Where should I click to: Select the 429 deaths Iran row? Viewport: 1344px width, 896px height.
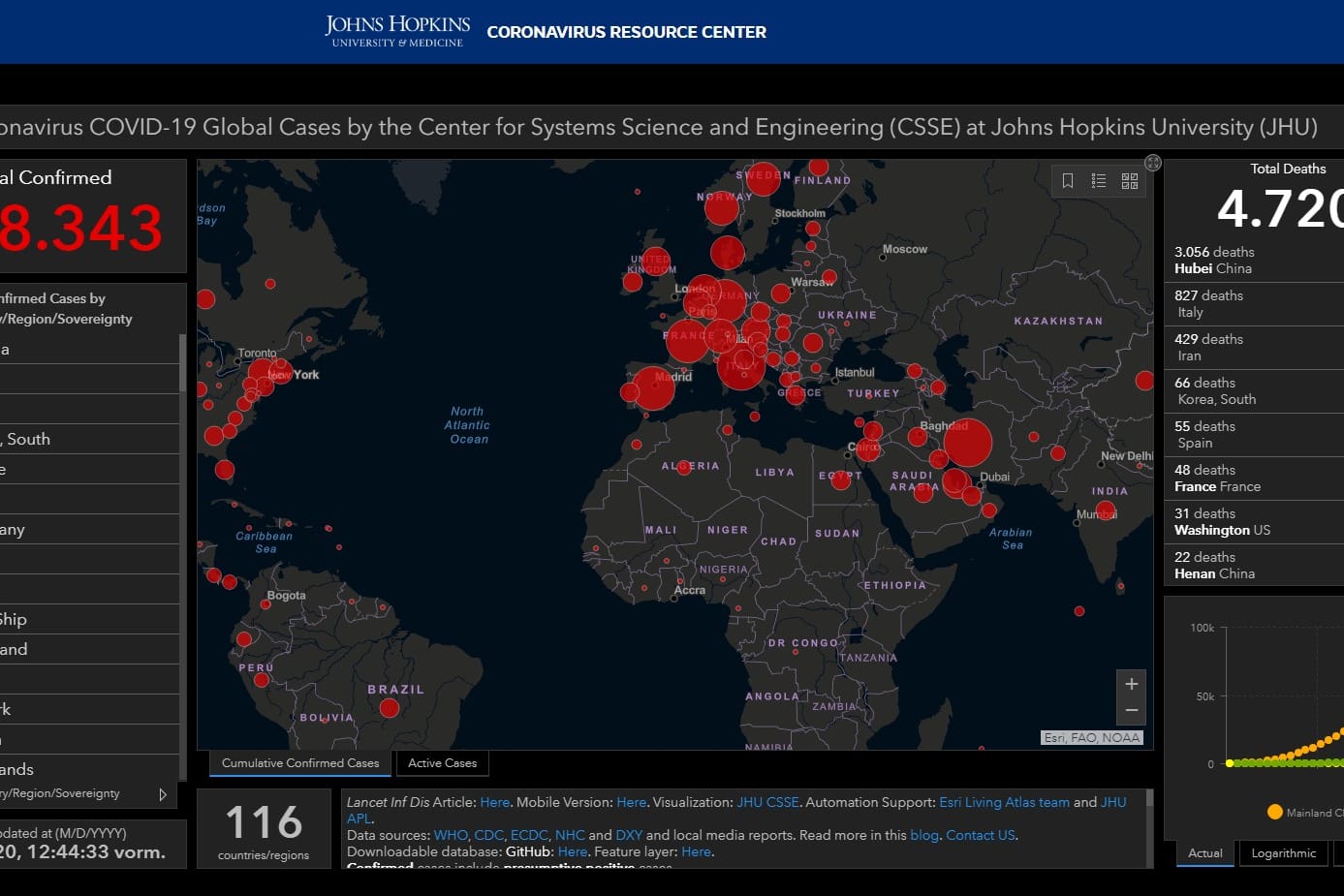[x=1254, y=348]
